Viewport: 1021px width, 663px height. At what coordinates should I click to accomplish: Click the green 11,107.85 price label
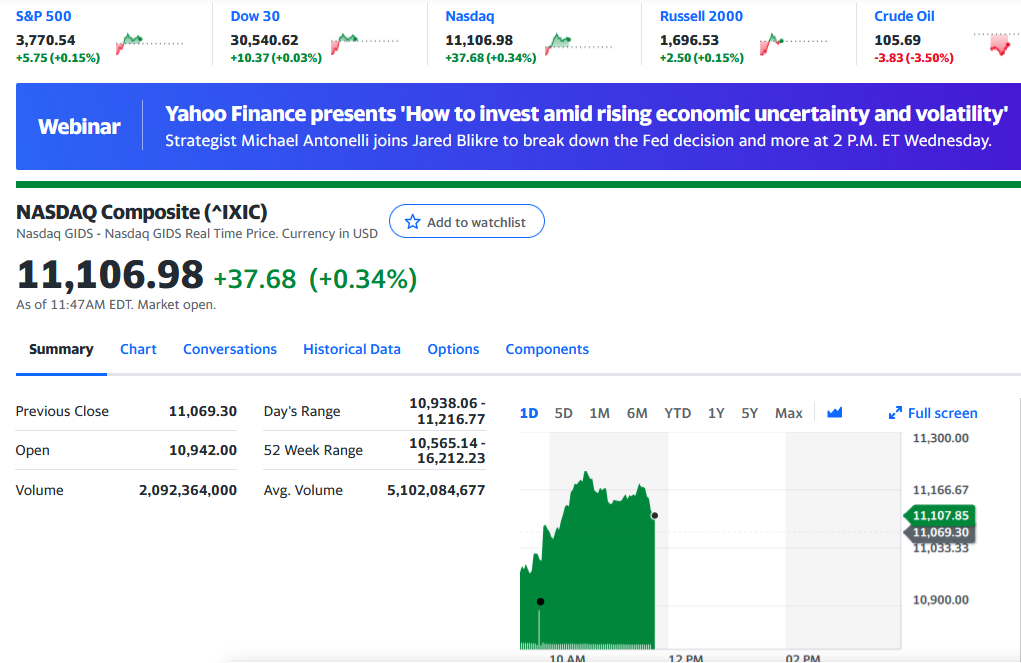(940, 515)
